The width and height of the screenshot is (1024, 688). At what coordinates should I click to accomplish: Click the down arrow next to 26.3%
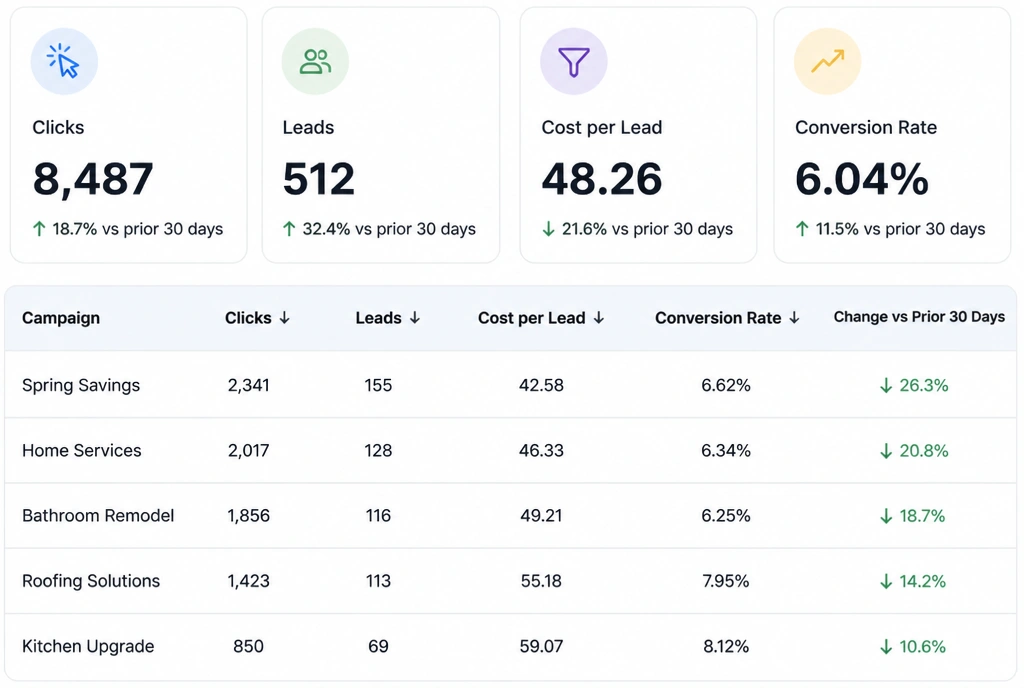(x=886, y=386)
